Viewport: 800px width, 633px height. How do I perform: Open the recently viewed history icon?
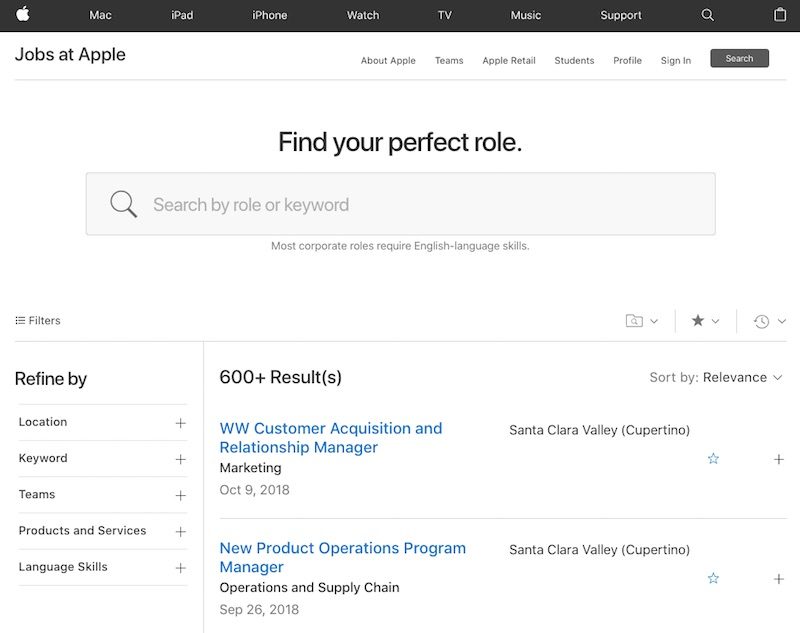click(762, 321)
